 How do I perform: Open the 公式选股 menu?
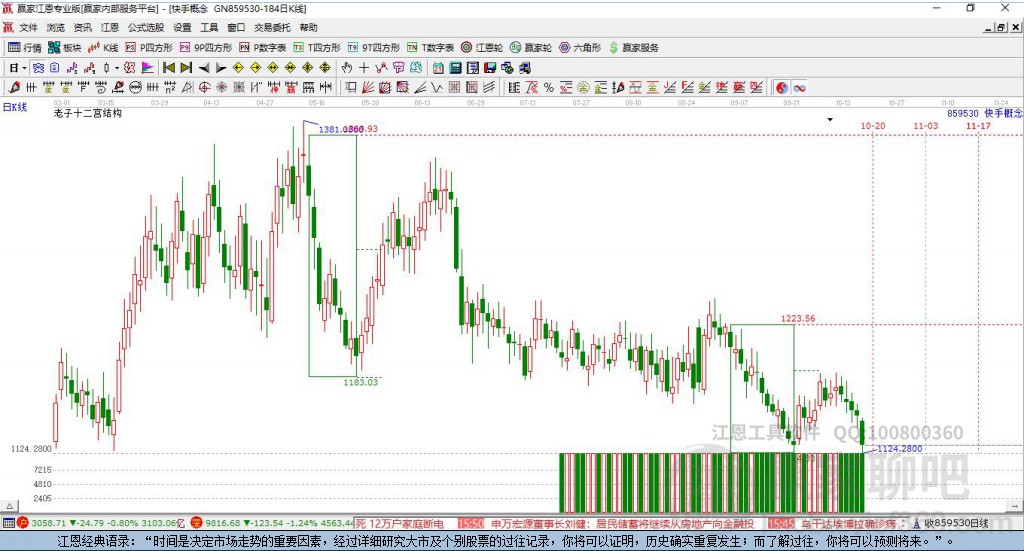145,28
